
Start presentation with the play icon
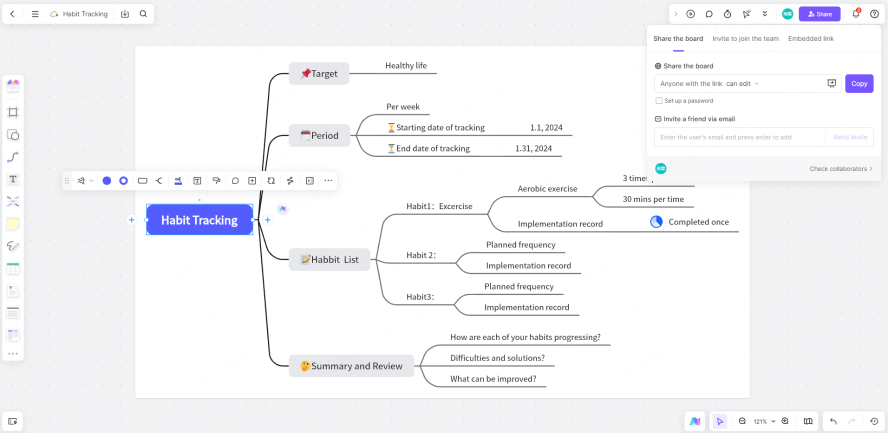pyautogui.click(x=690, y=14)
